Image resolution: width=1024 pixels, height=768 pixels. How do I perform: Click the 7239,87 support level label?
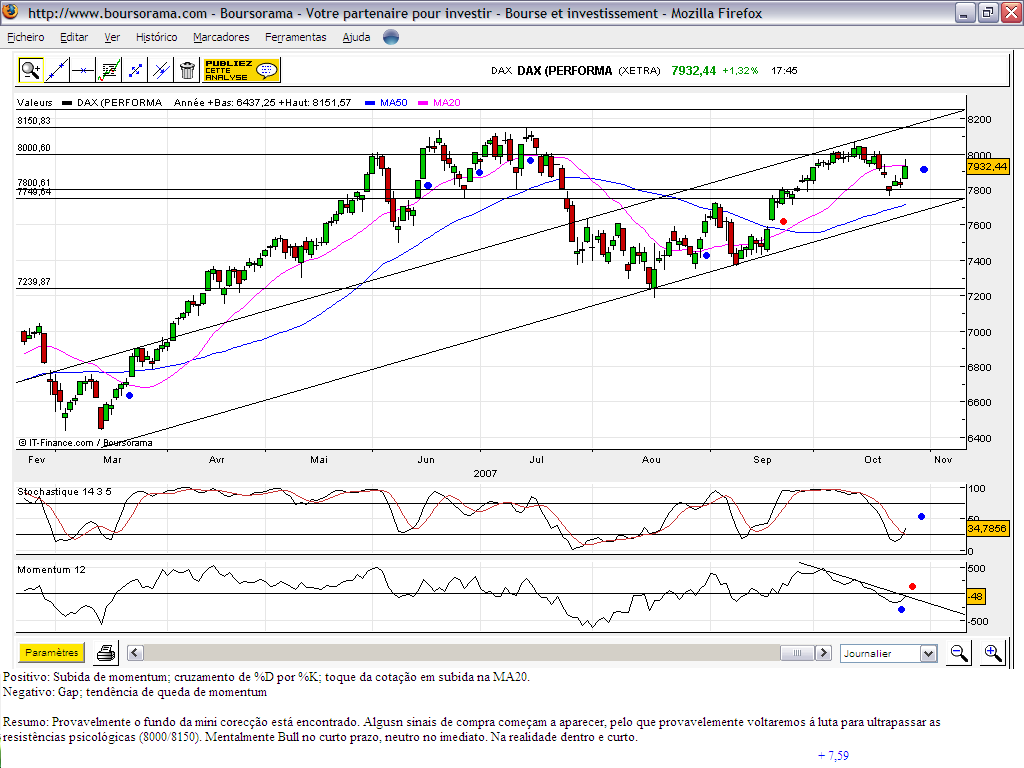34,282
